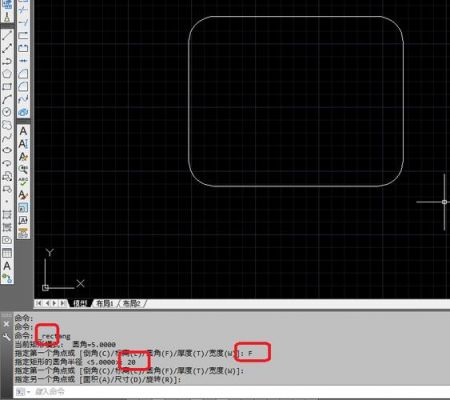Select the Extend tool in modify toolbar
This screenshot has width=450, height=400.
(x=23, y=23)
